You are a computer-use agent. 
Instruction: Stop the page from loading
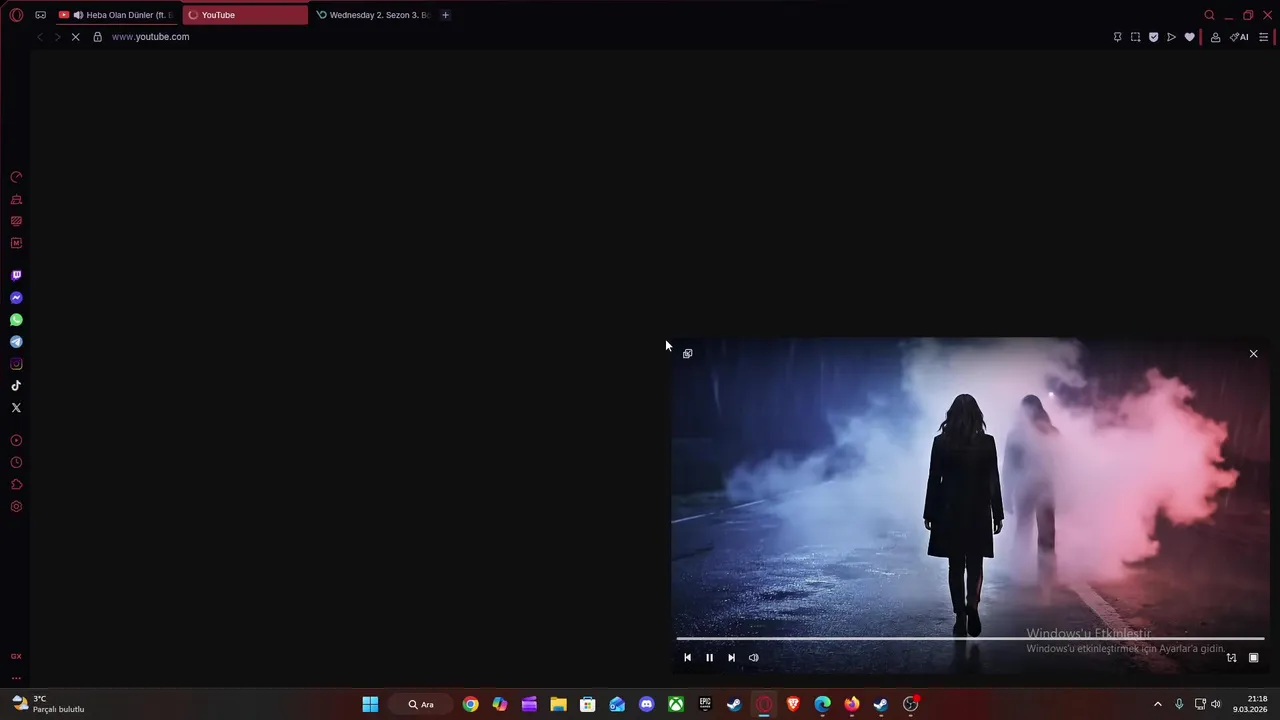tap(75, 37)
